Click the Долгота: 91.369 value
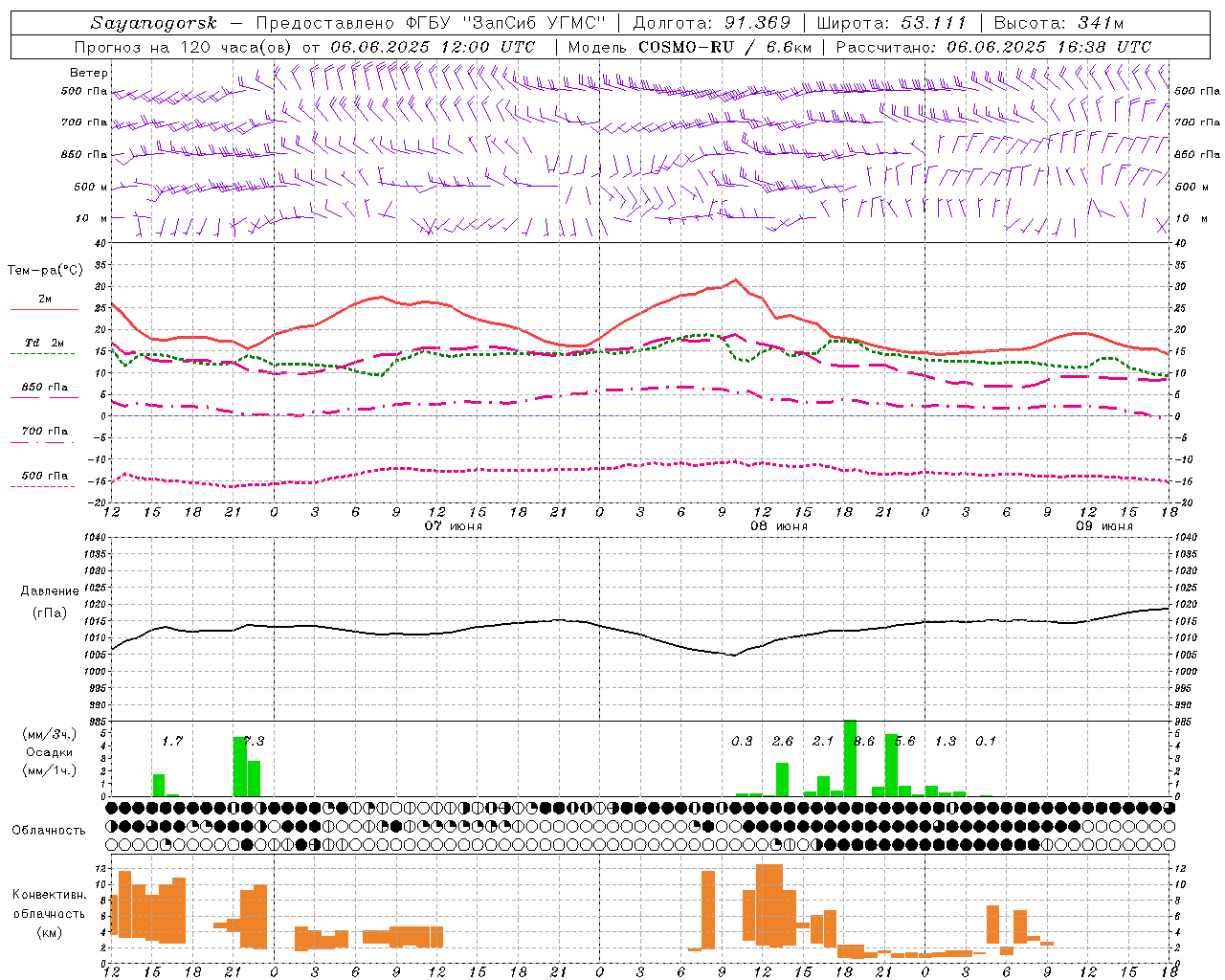 [x=712, y=23]
